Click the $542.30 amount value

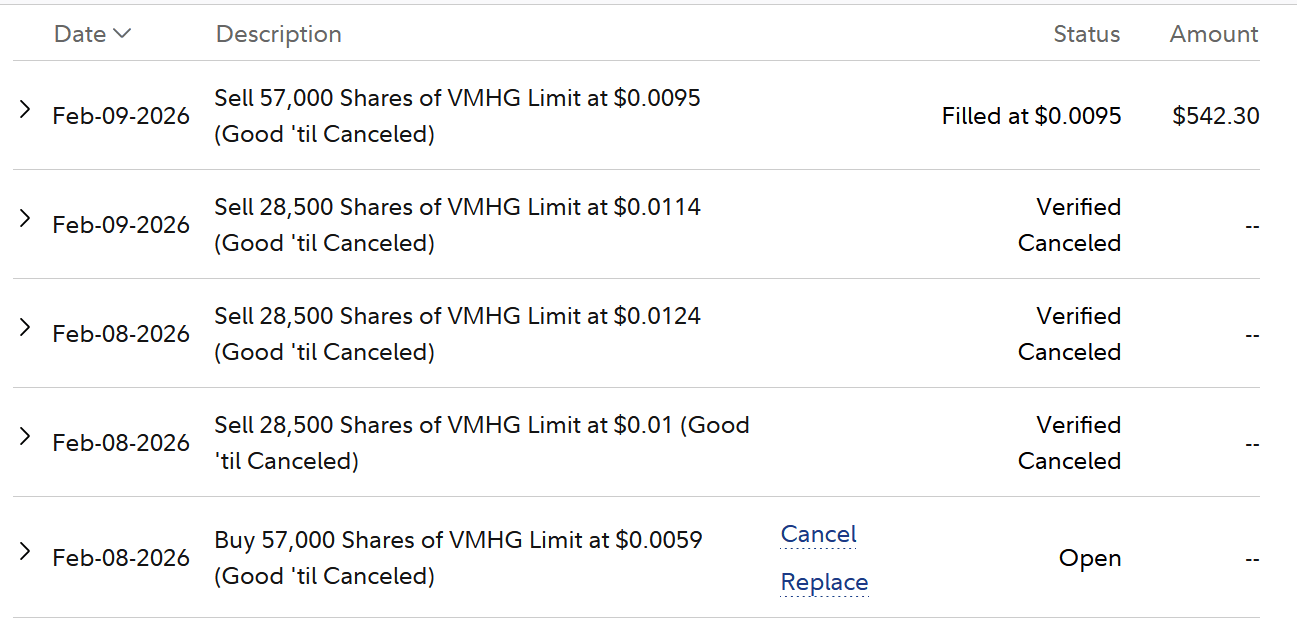(1215, 116)
